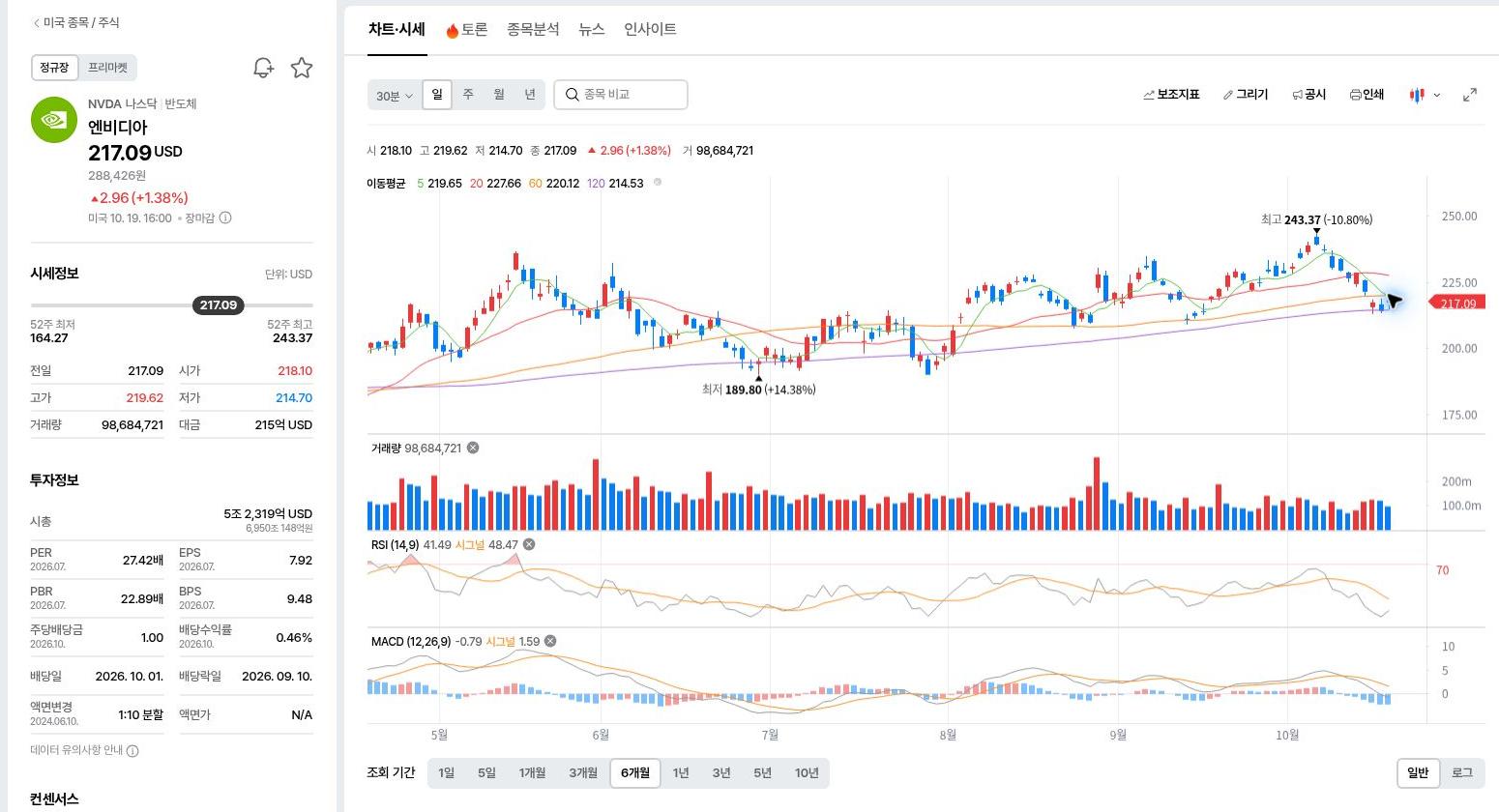Expand the chart to fullscreen
The width and height of the screenshot is (1499, 812).
(x=1470, y=95)
